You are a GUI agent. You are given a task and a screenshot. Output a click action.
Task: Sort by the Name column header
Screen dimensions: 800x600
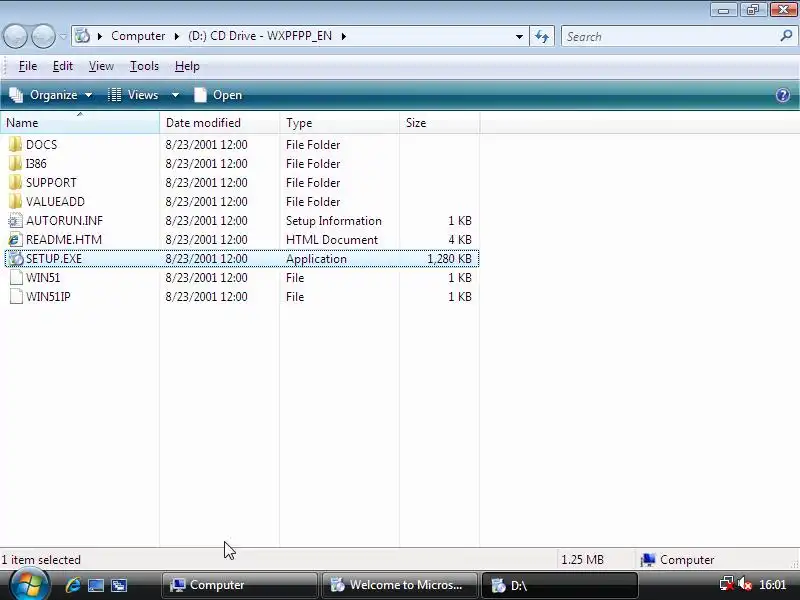[80, 123]
